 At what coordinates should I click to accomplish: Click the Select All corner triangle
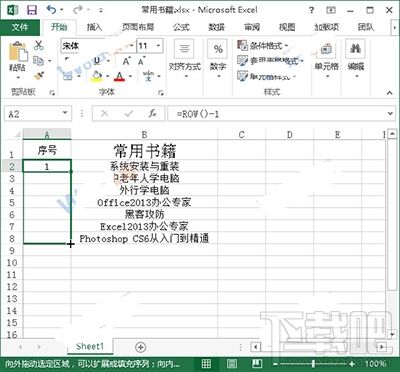(x=17, y=134)
